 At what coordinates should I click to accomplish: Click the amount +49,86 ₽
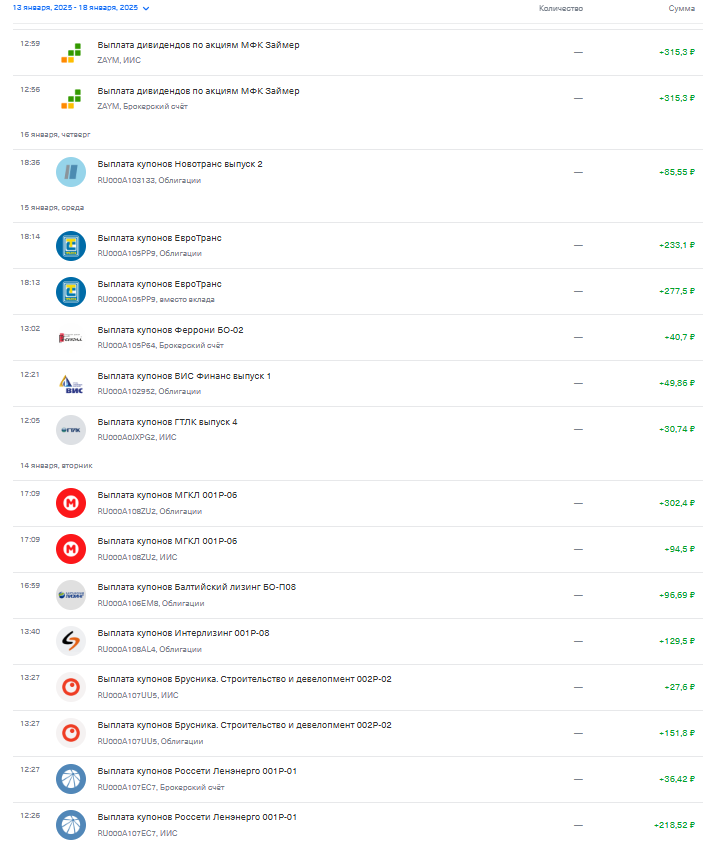677,383
